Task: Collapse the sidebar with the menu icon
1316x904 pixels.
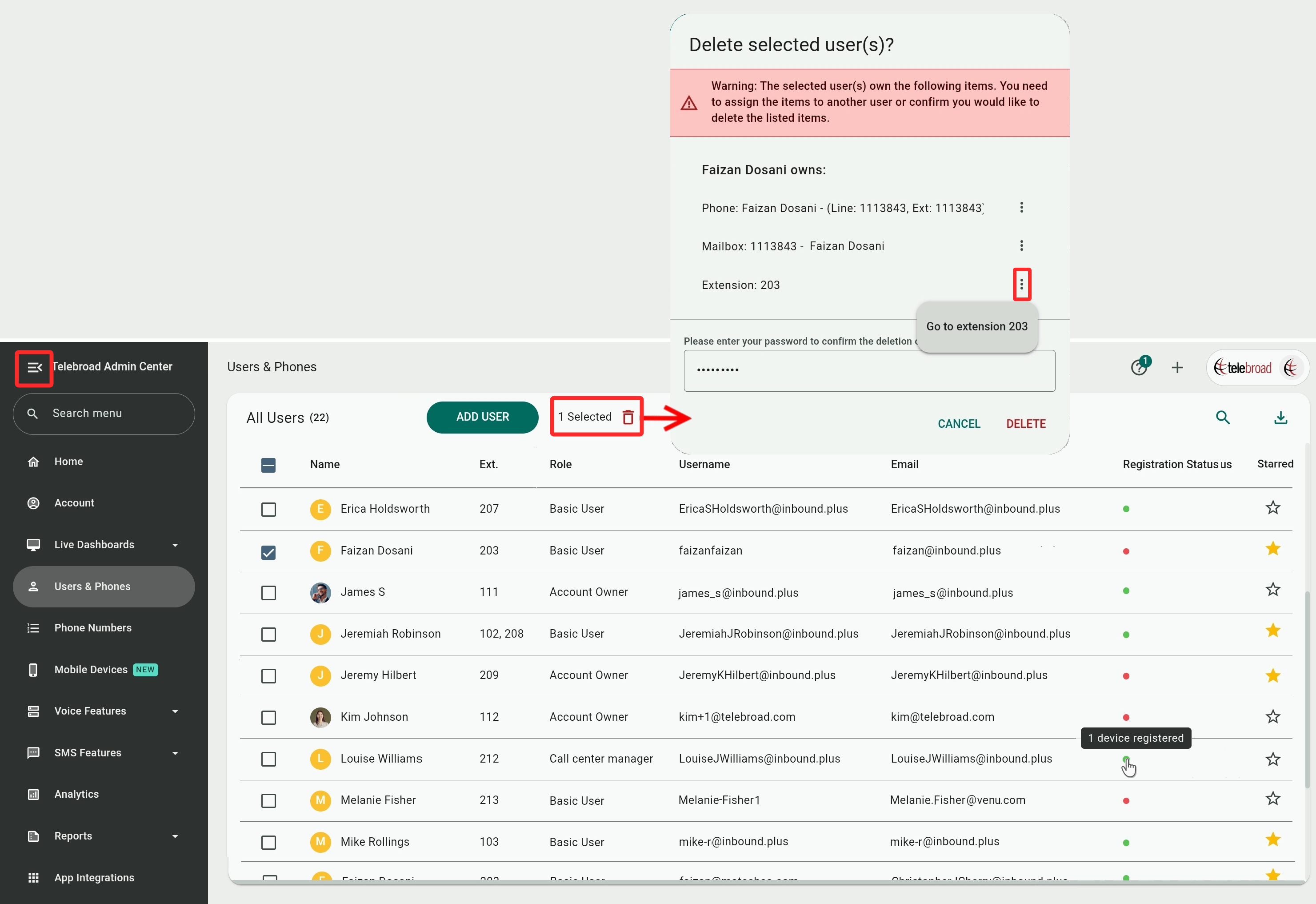Action: point(35,367)
